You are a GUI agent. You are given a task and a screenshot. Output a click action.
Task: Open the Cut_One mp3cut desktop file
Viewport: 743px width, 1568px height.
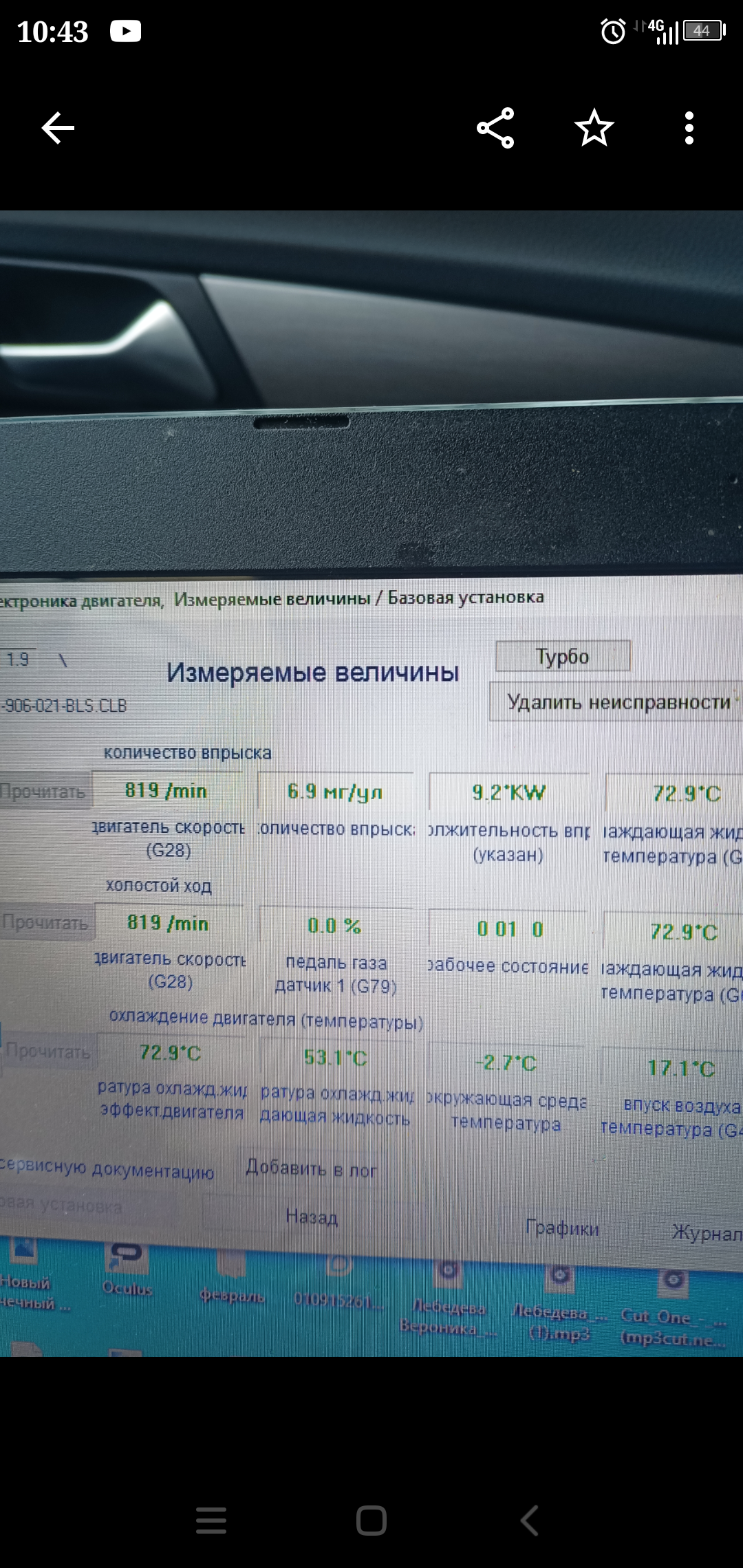(x=672, y=1307)
